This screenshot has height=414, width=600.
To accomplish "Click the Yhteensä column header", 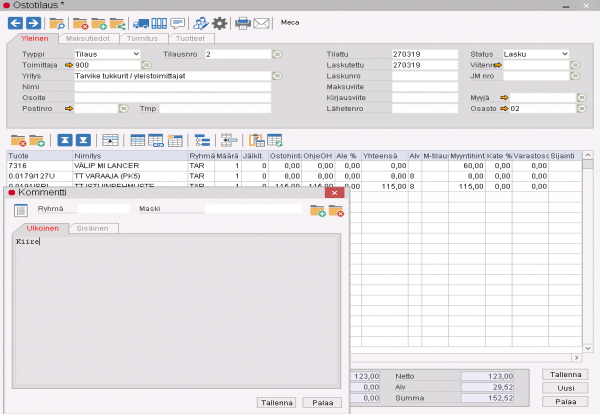I will coord(385,156).
